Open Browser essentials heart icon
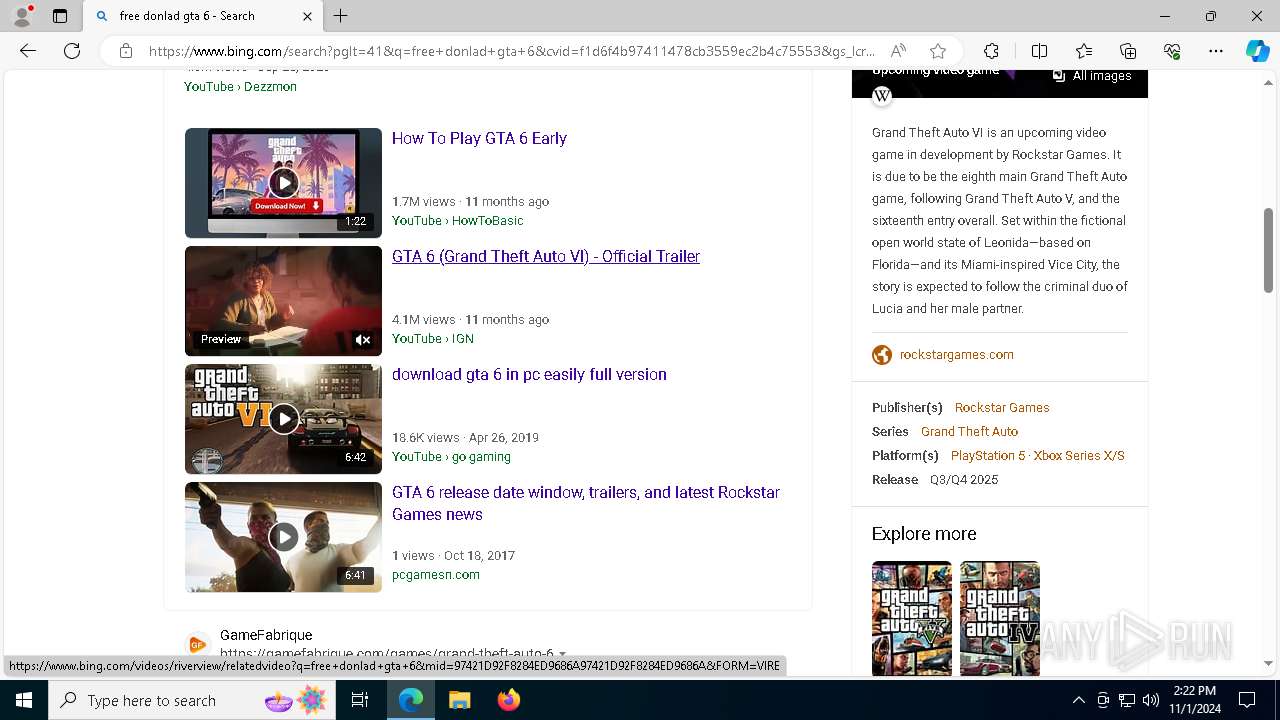The image size is (1280, 720). click(1172, 51)
